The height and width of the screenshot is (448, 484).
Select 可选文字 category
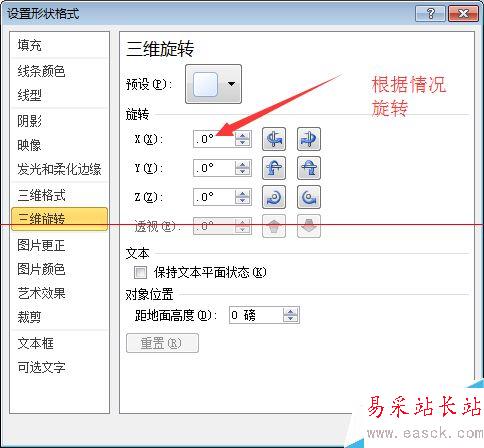point(60,367)
